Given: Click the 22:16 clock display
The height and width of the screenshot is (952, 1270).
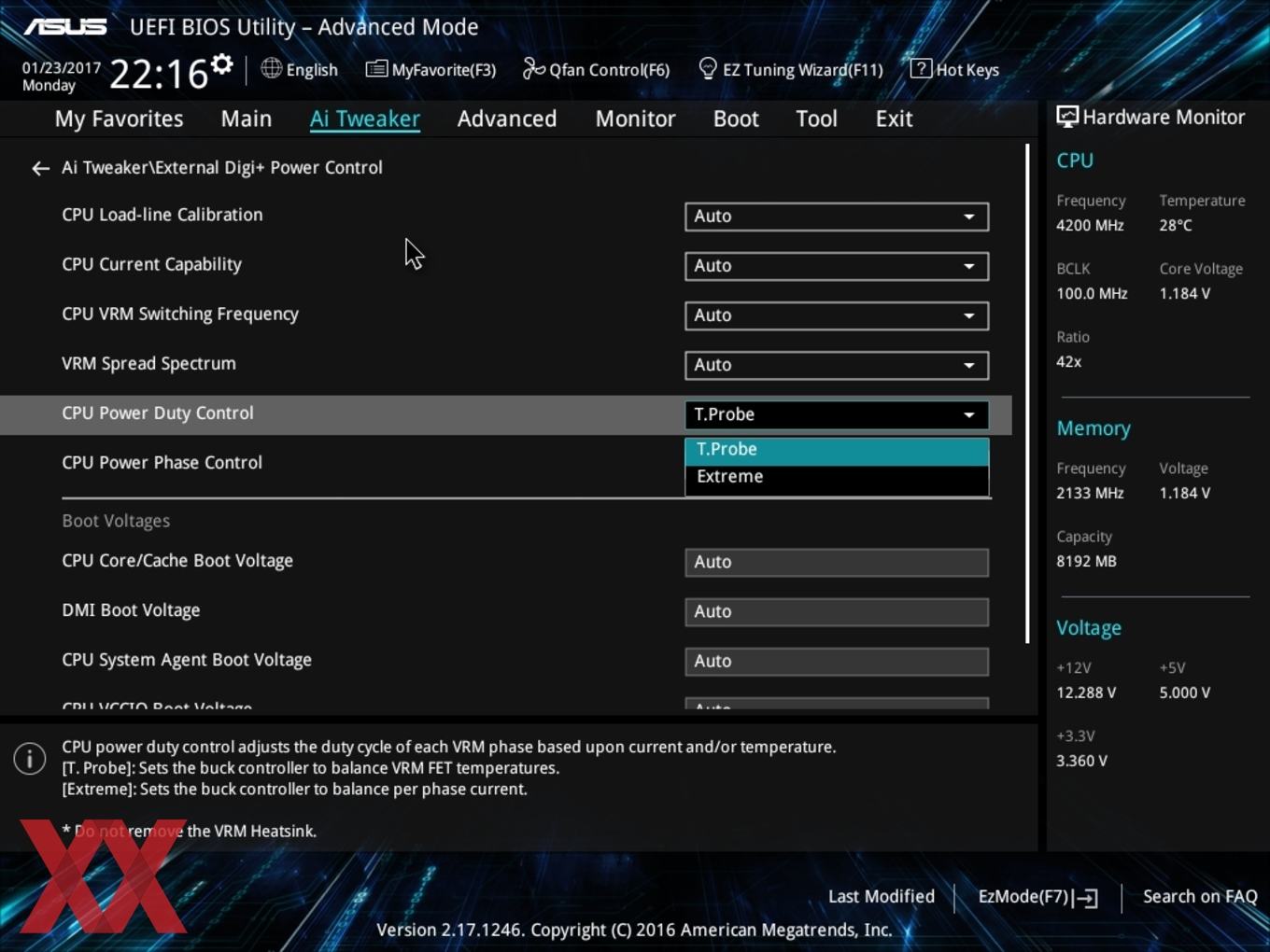Looking at the screenshot, I should (x=159, y=74).
